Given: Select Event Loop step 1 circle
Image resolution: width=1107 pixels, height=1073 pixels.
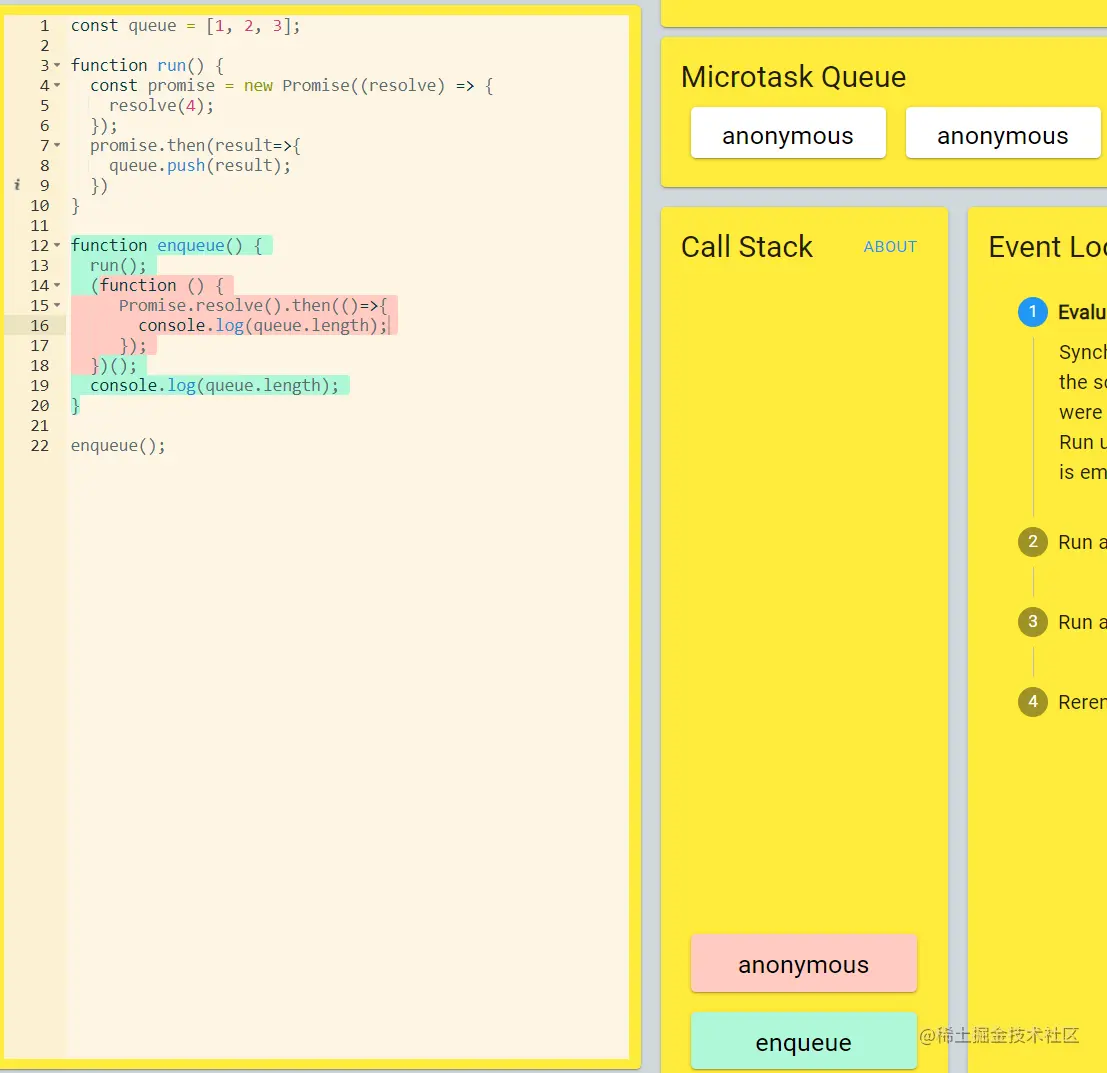Looking at the screenshot, I should 1032,312.
